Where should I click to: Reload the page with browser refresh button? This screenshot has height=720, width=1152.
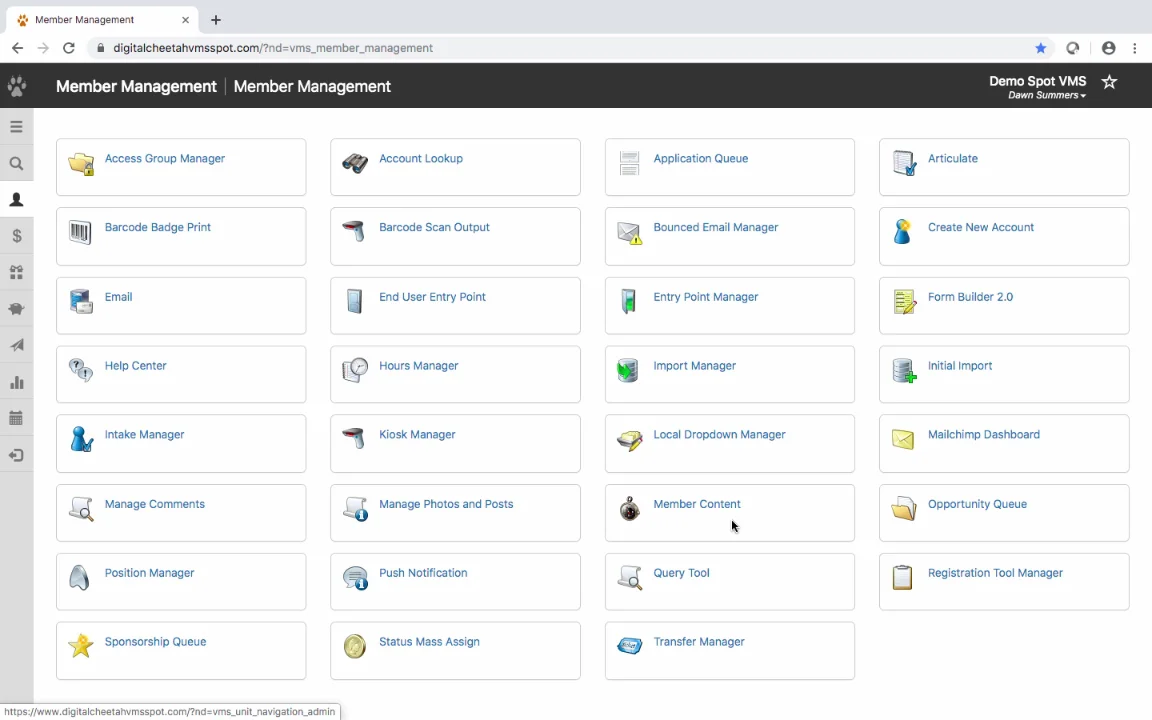tap(69, 48)
